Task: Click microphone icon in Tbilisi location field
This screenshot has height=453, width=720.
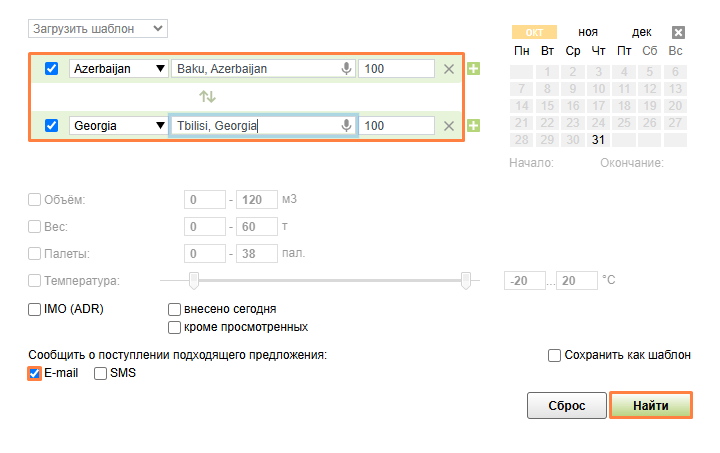Action: [x=347, y=126]
